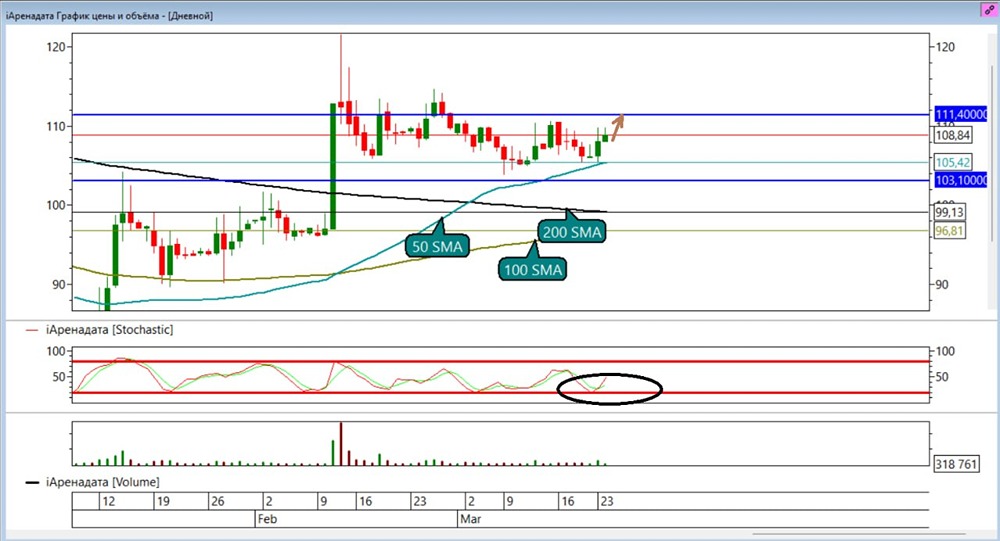
Task: Click the date 12 on time axis
Action: click(108, 501)
